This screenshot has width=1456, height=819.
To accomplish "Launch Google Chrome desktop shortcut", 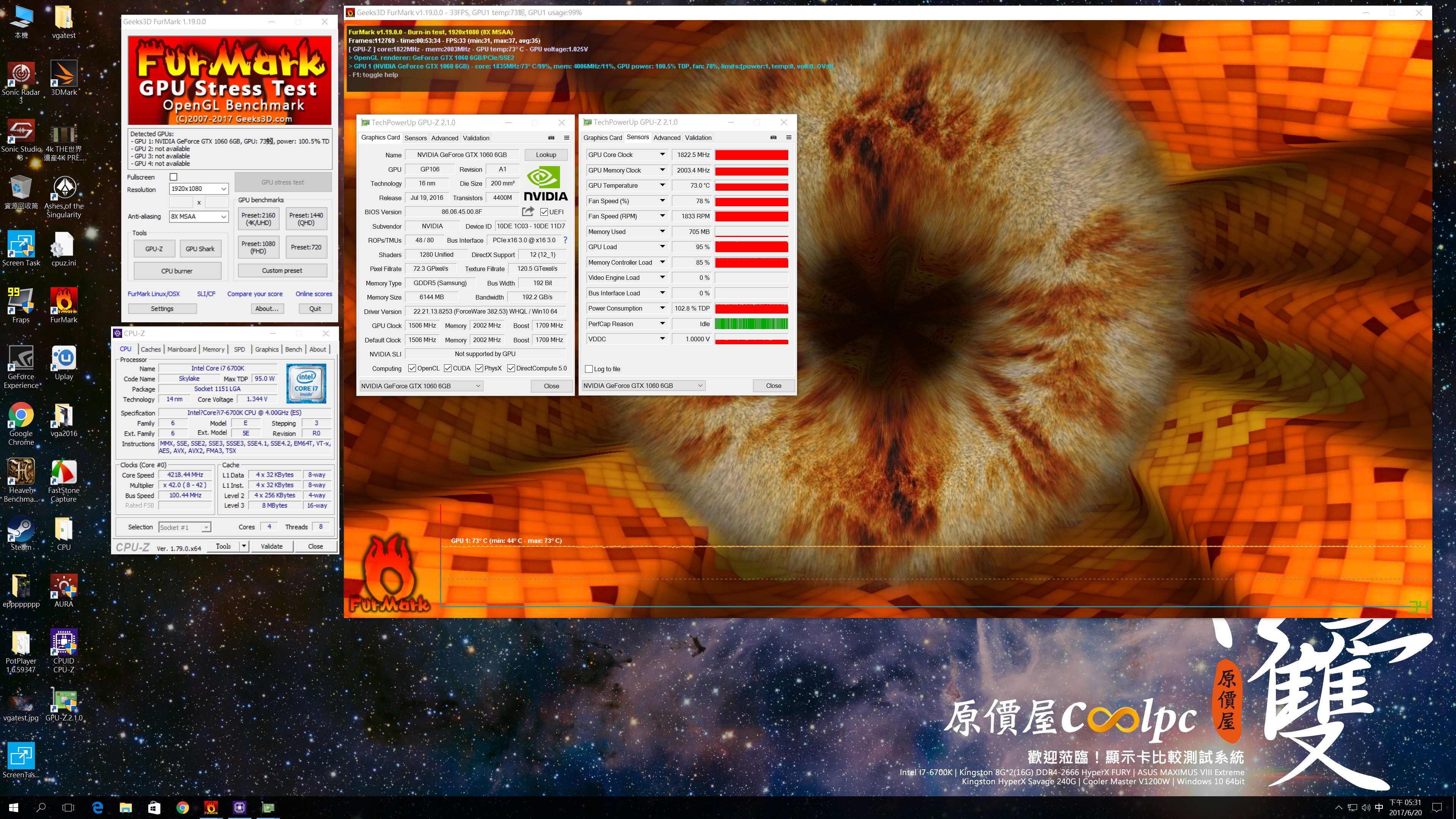I will pos(21,425).
